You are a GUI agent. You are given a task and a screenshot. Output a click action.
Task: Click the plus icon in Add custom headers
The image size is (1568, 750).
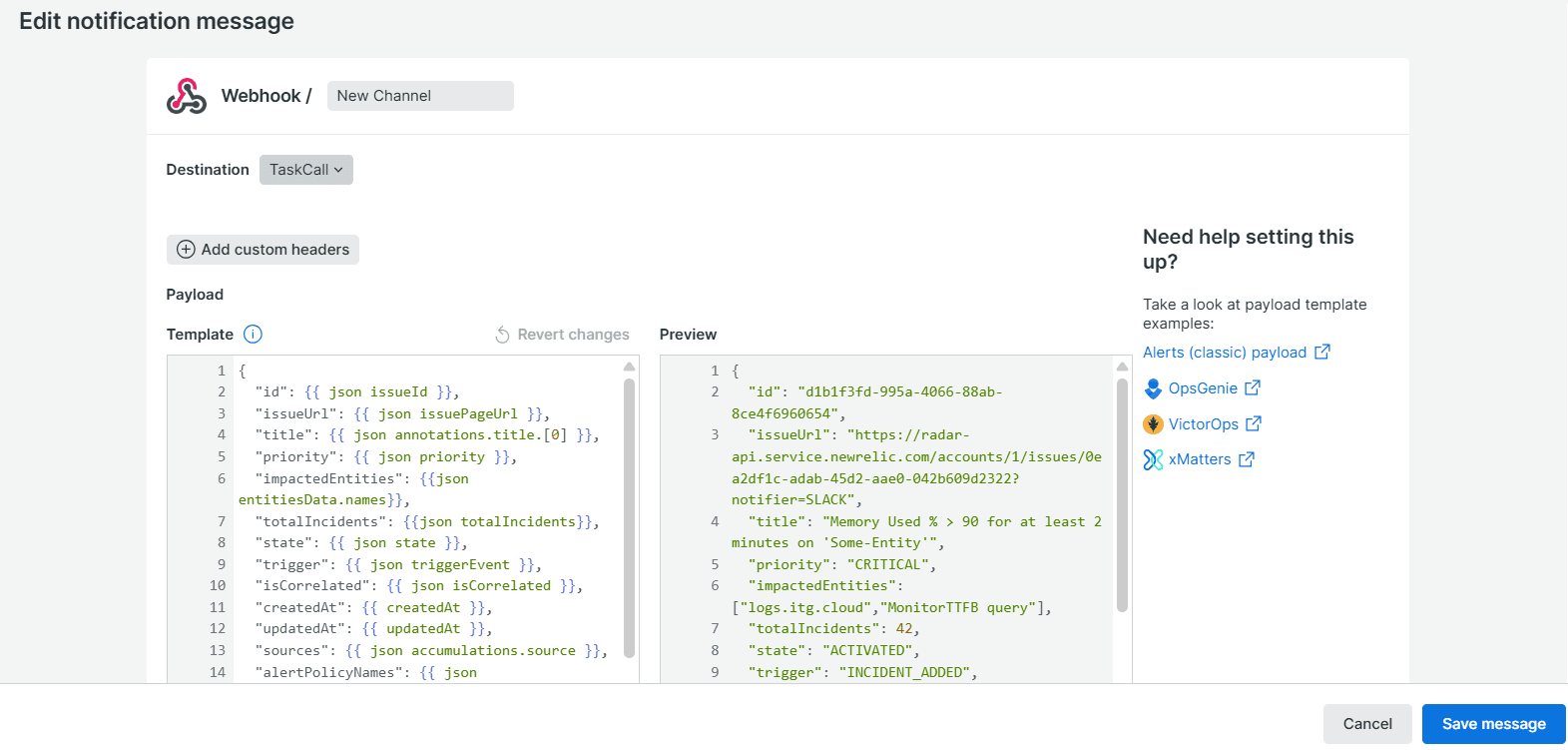click(x=186, y=250)
